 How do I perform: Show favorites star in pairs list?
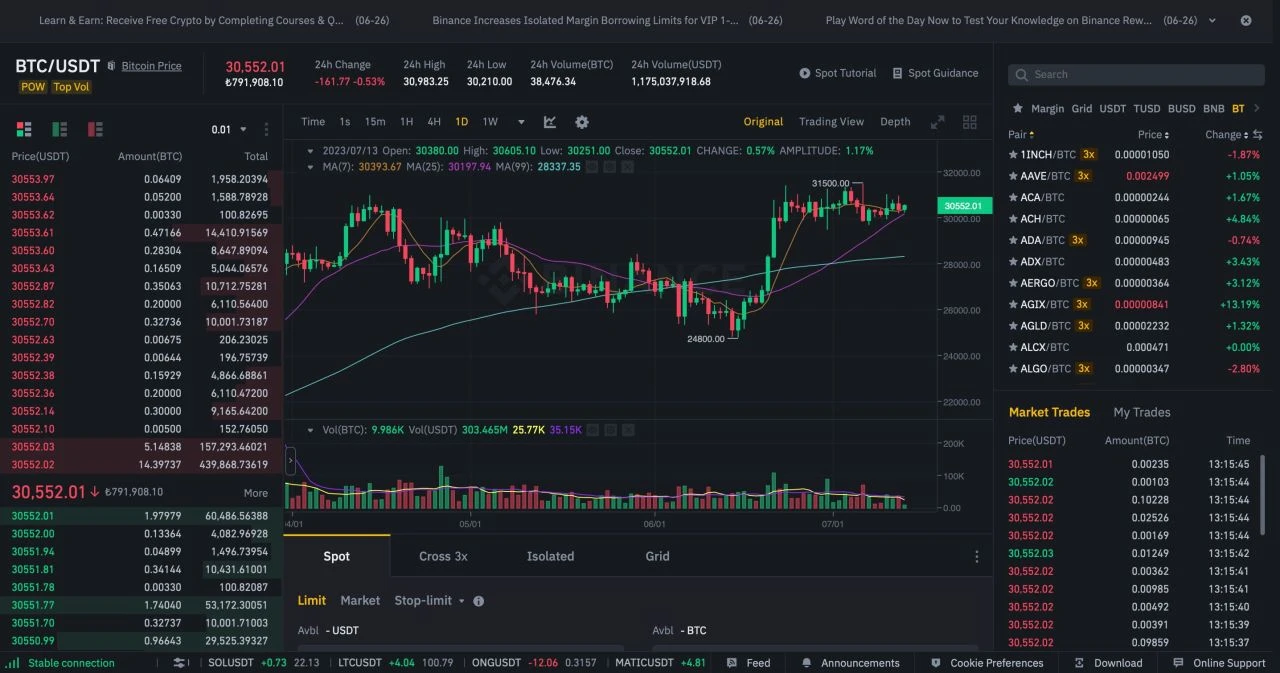[x=1017, y=108]
